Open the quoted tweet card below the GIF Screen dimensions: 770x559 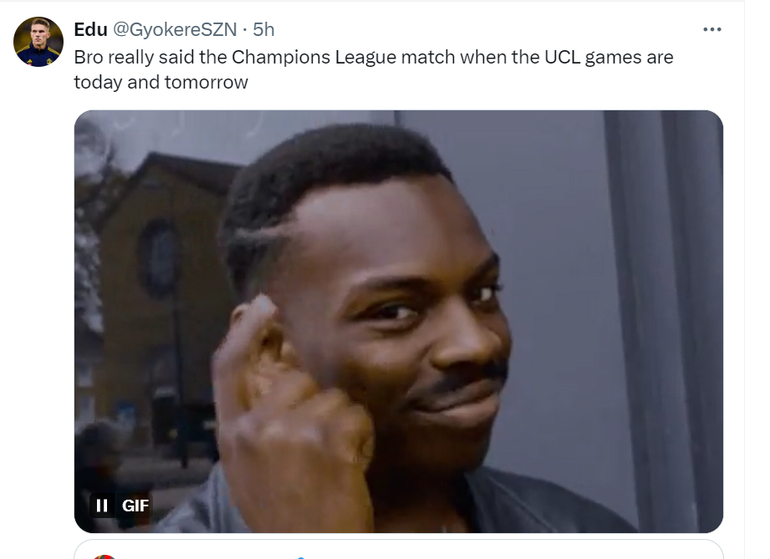click(398, 550)
